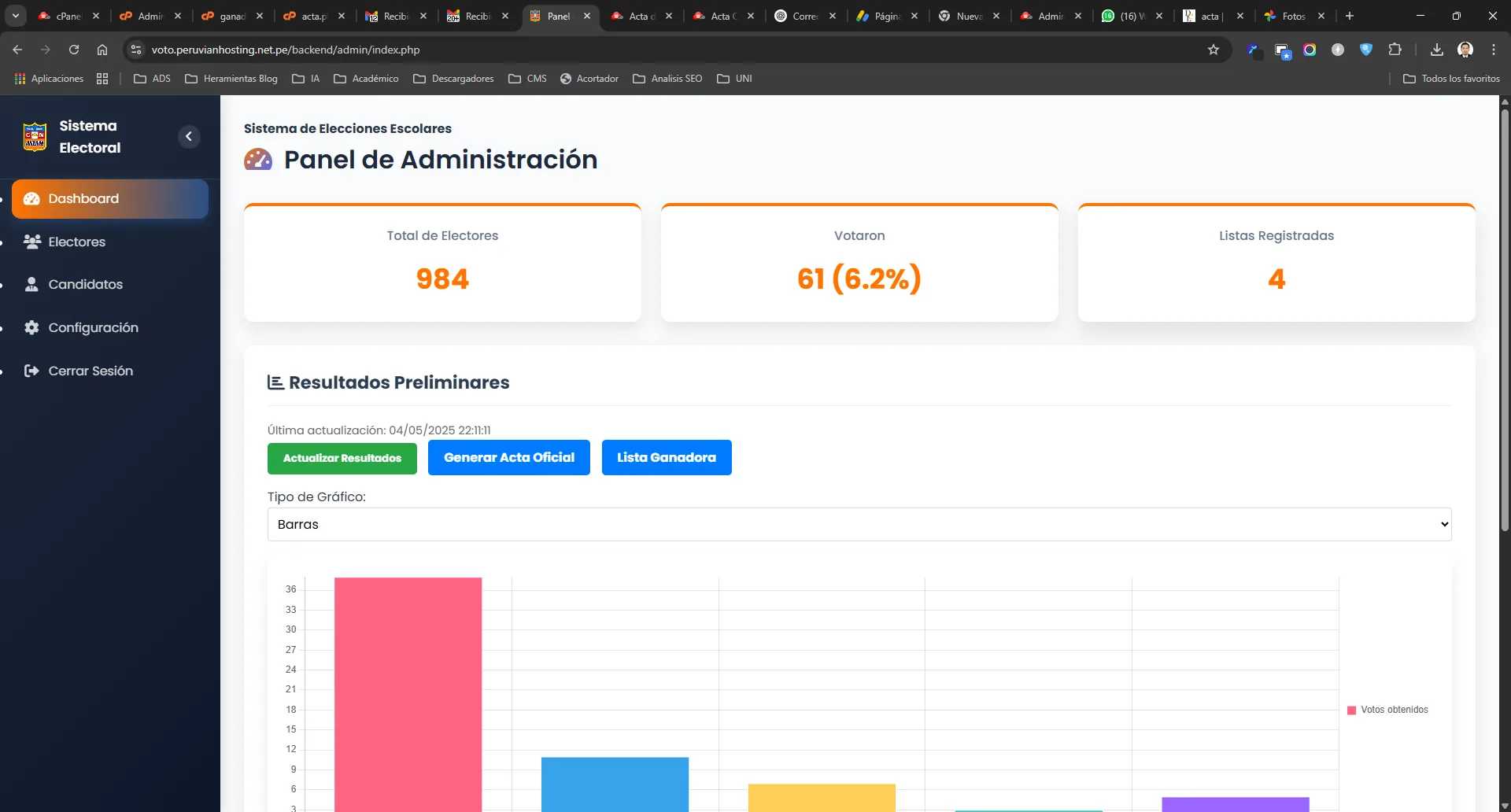This screenshot has height=812, width=1511.
Task: Toggle the Votos obtenidos legend swatch
Action: [1352, 710]
